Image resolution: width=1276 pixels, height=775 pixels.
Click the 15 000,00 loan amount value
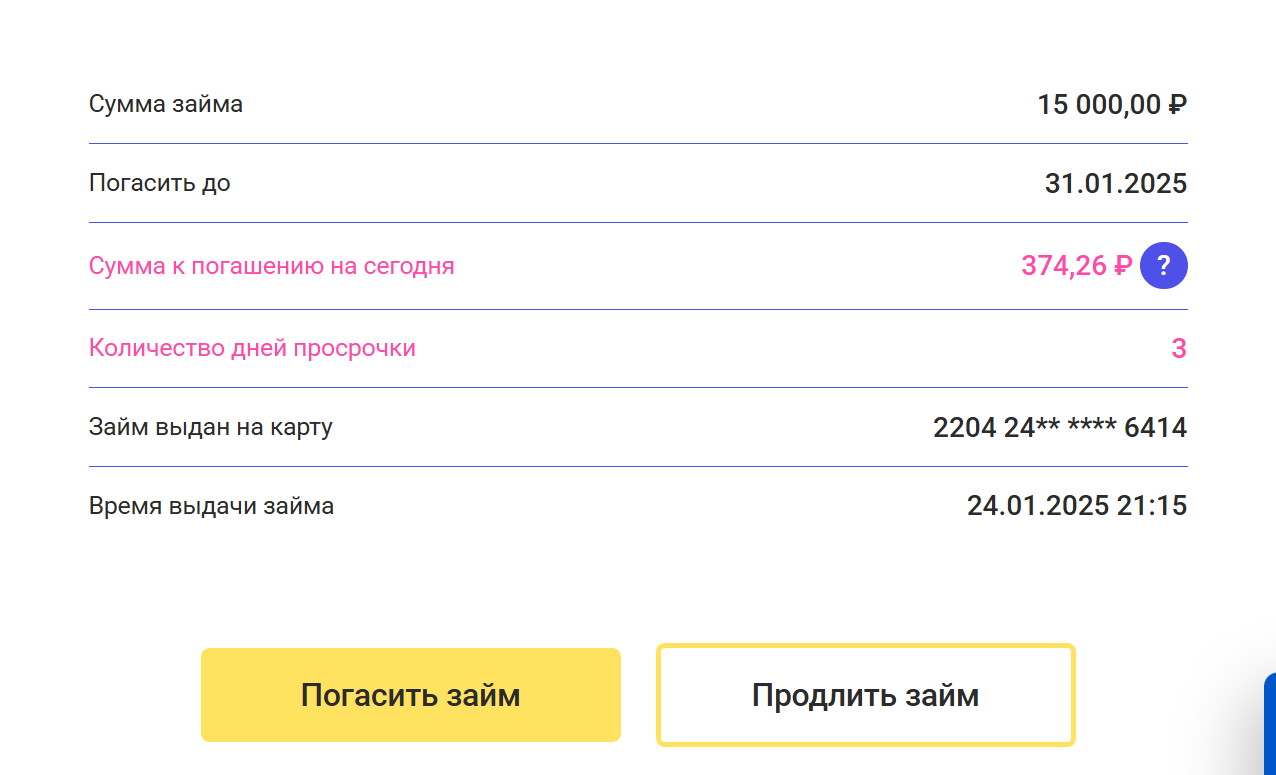coord(1099,104)
